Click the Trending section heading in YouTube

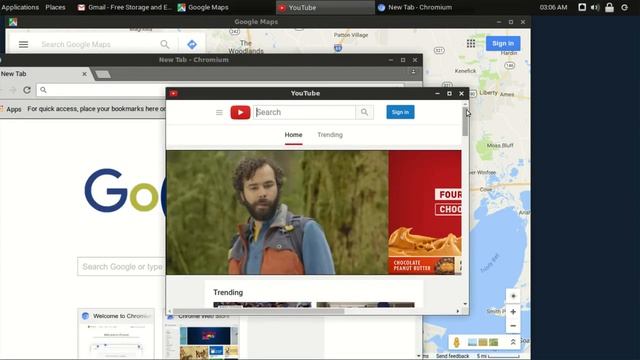[x=228, y=292]
